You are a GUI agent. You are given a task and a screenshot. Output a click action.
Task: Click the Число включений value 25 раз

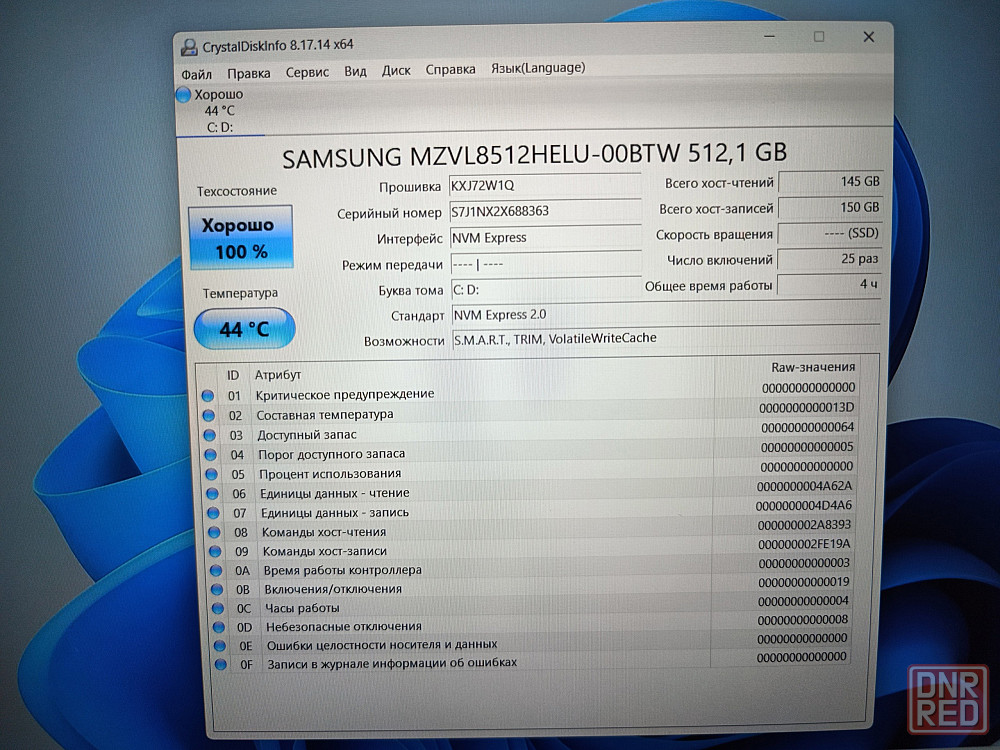pyautogui.click(x=829, y=259)
